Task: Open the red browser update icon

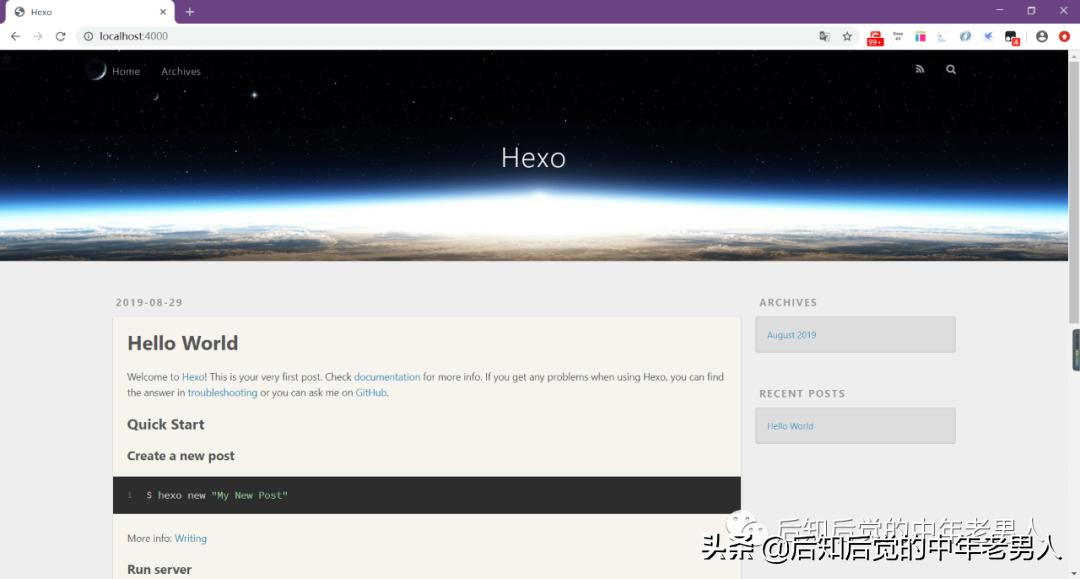Action: 1064,36
